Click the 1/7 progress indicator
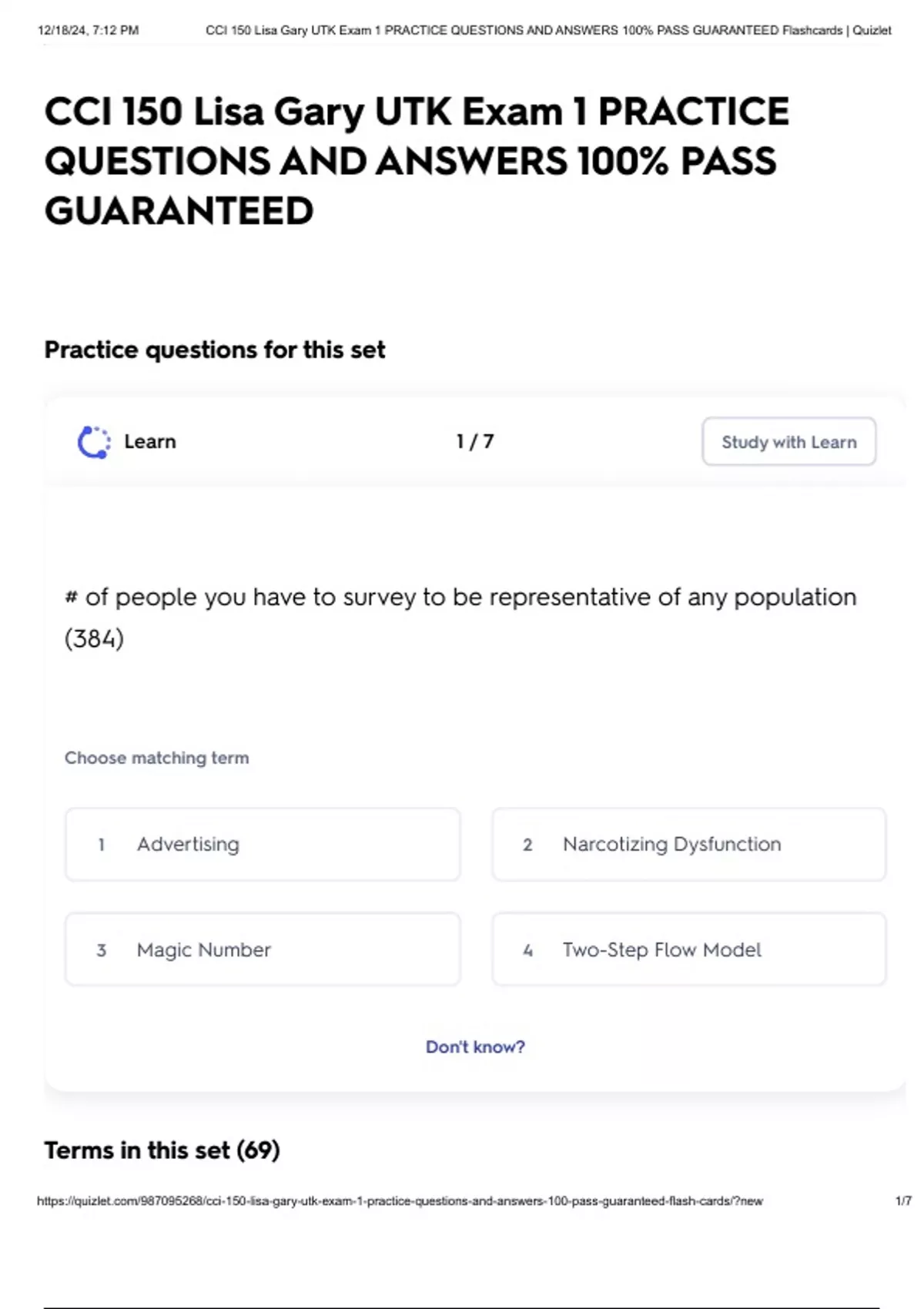 point(474,441)
